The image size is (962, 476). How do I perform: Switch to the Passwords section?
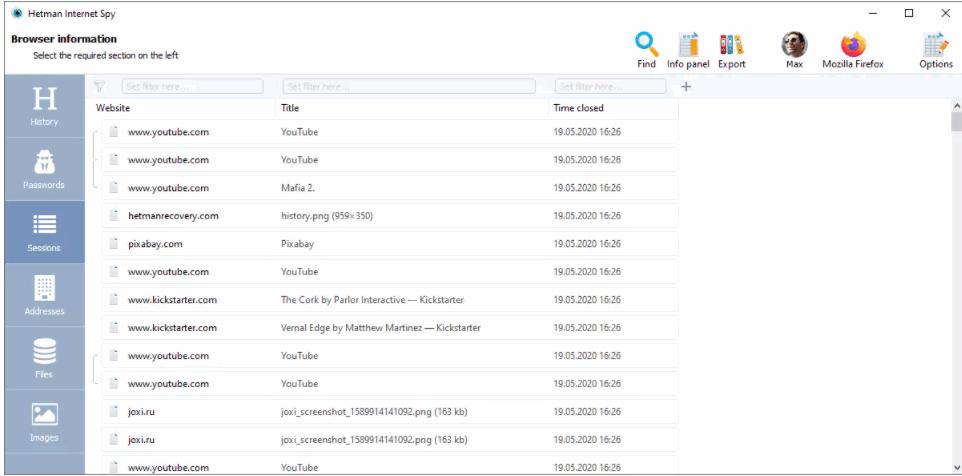44,169
